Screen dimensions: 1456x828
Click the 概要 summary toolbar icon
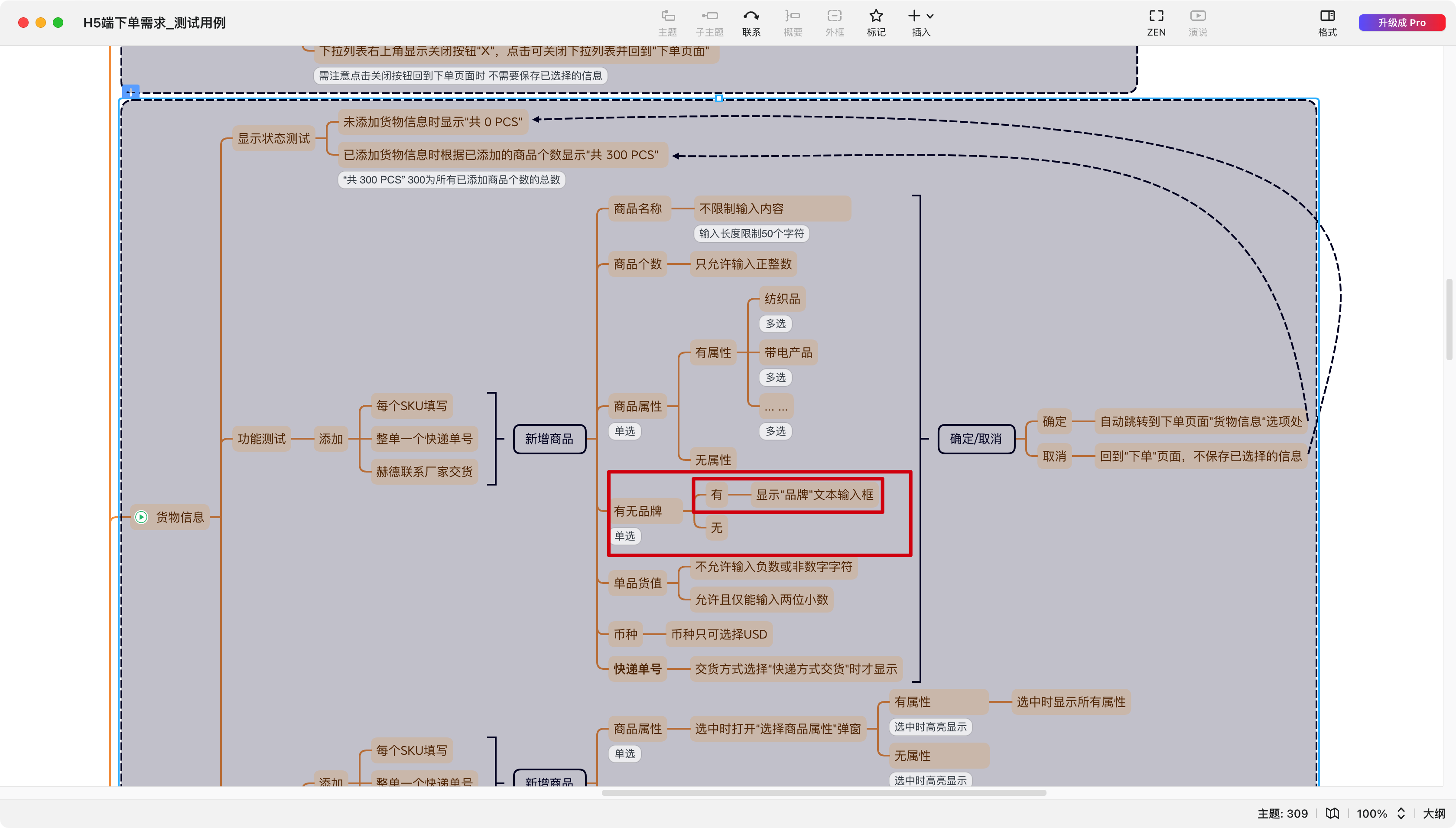coord(792,16)
